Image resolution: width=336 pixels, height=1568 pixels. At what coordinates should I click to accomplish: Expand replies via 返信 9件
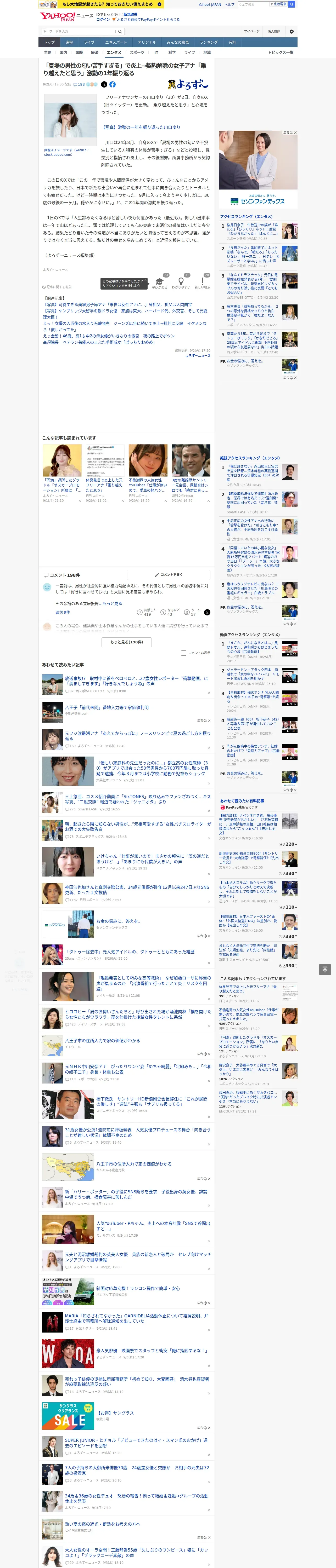(x=63, y=612)
